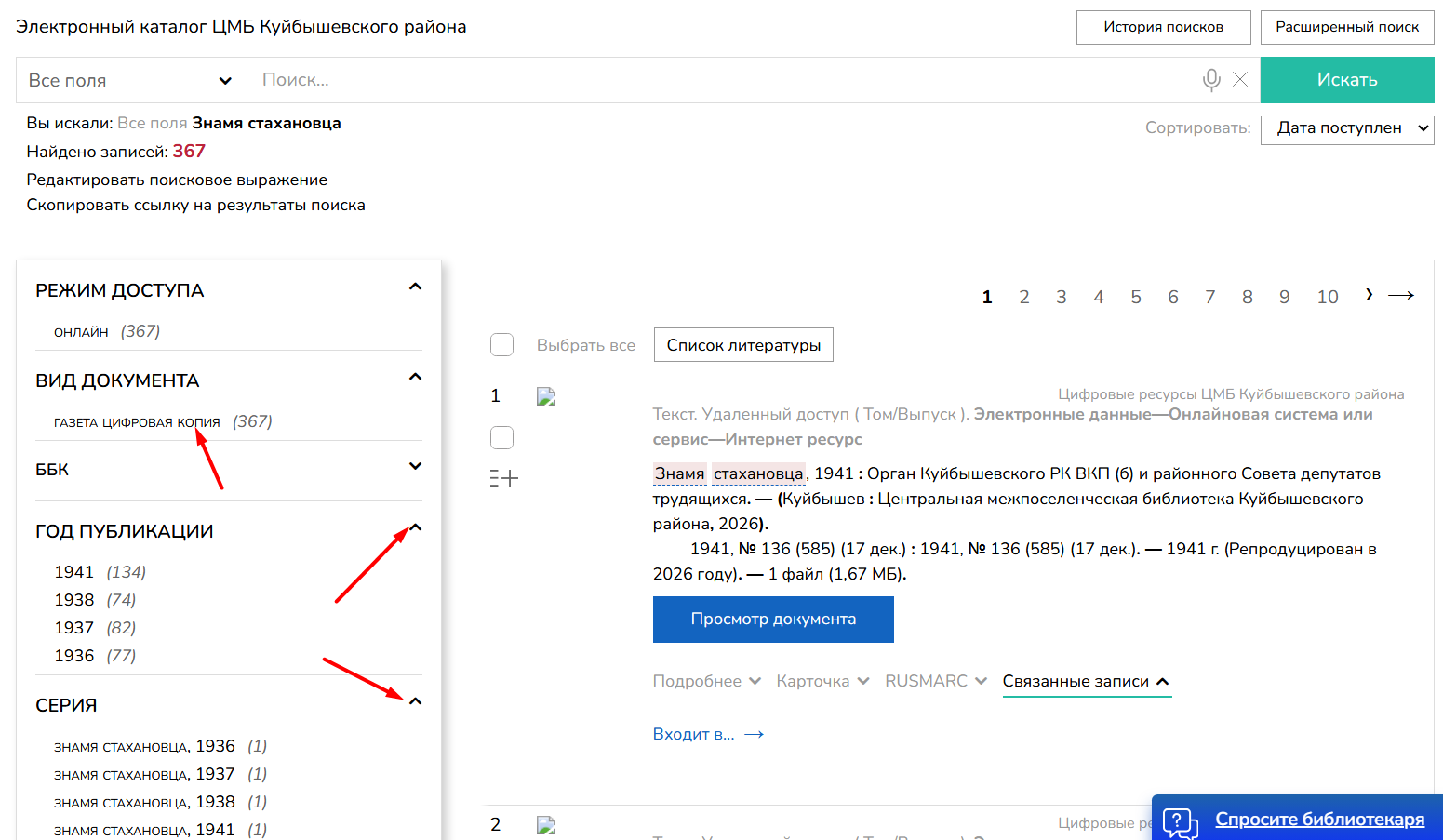Image resolution: width=1443 pixels, height=840 pixels.
Task: Filter results by year 1941
Action: pos(74,572)
